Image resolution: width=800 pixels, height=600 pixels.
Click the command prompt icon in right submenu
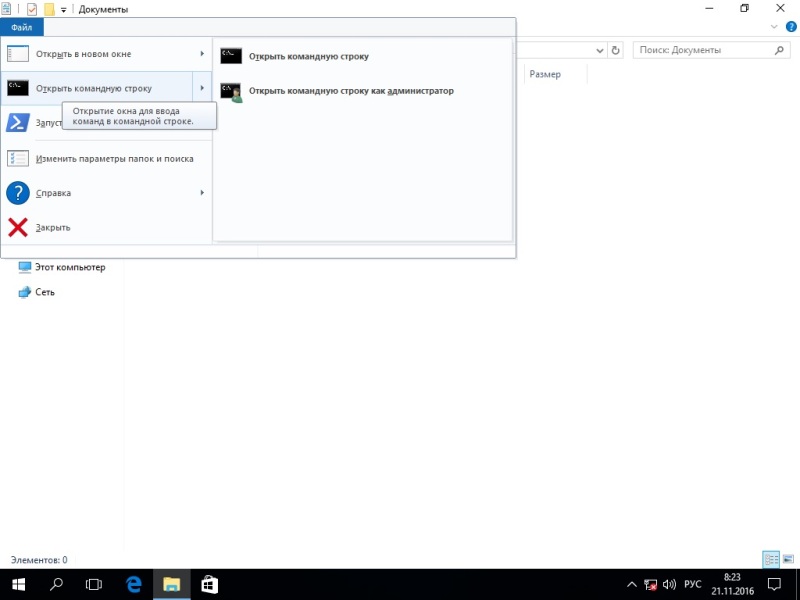coord(231,56)
